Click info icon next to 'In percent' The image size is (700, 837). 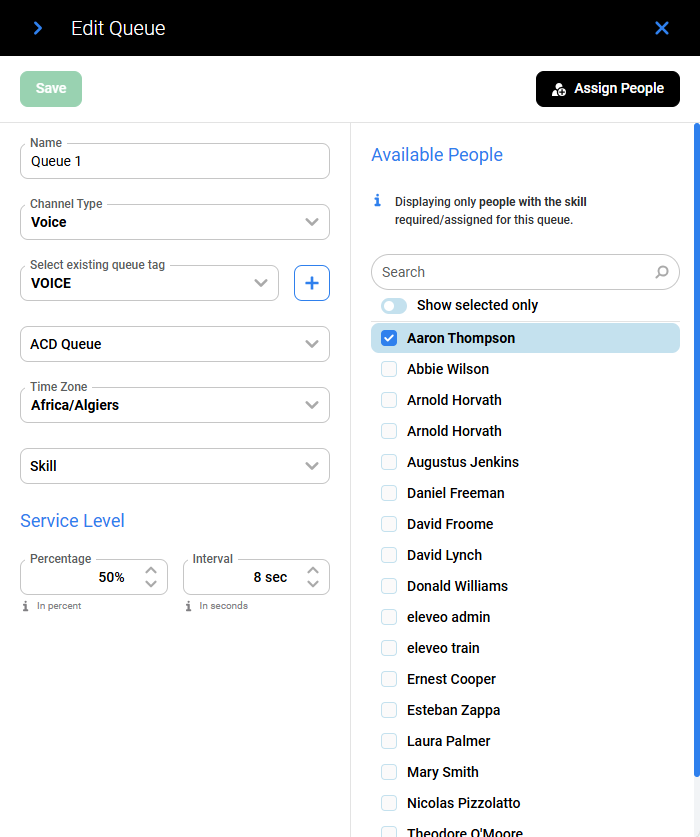pos(26,606)
